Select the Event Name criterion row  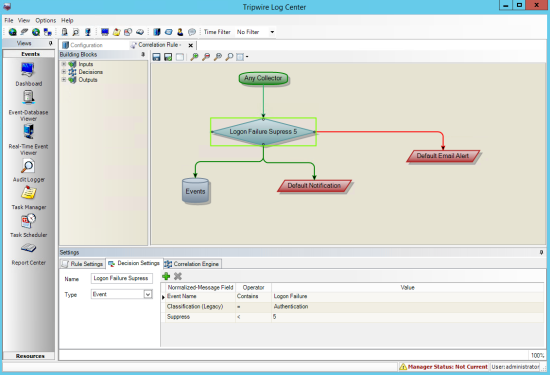353,296
